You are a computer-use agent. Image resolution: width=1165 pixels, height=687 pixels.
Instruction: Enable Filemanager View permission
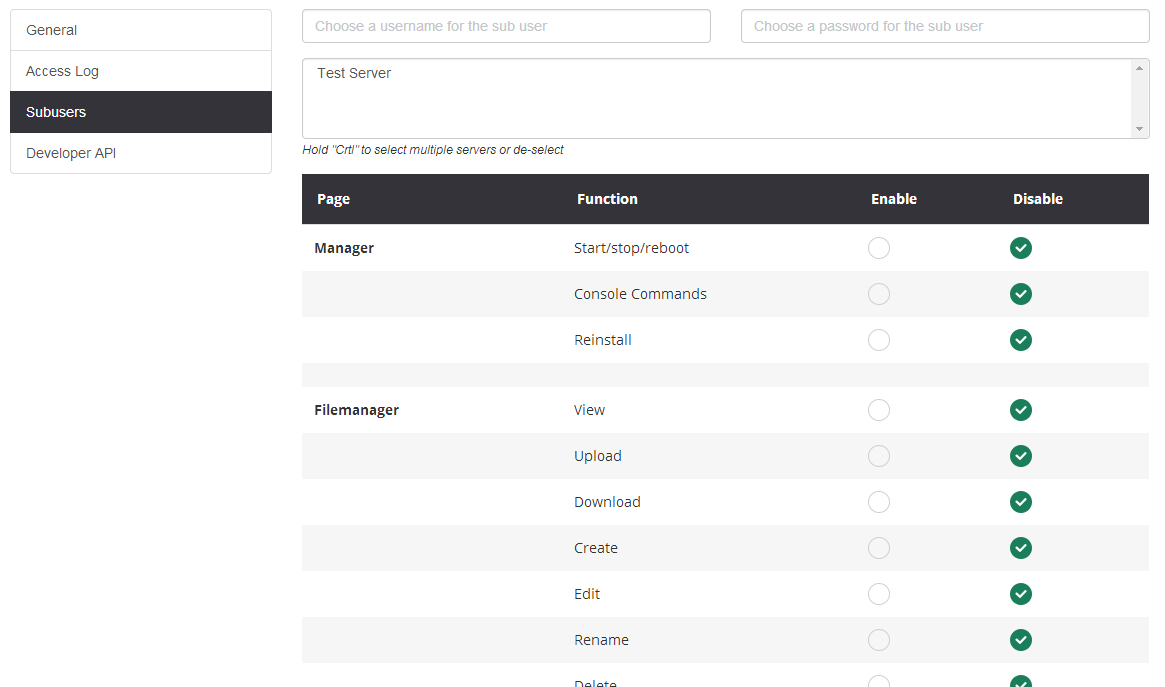pos(879,410)
